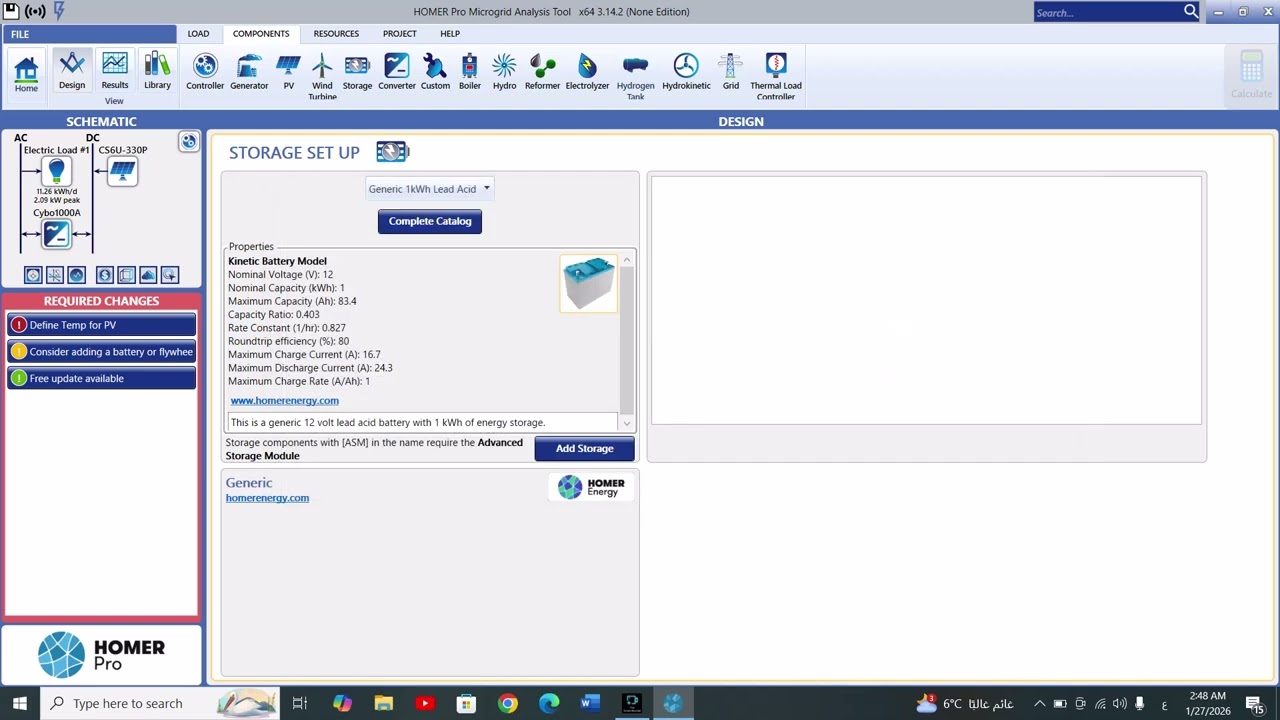Click the Add Storage button

[x=585, y=448]
